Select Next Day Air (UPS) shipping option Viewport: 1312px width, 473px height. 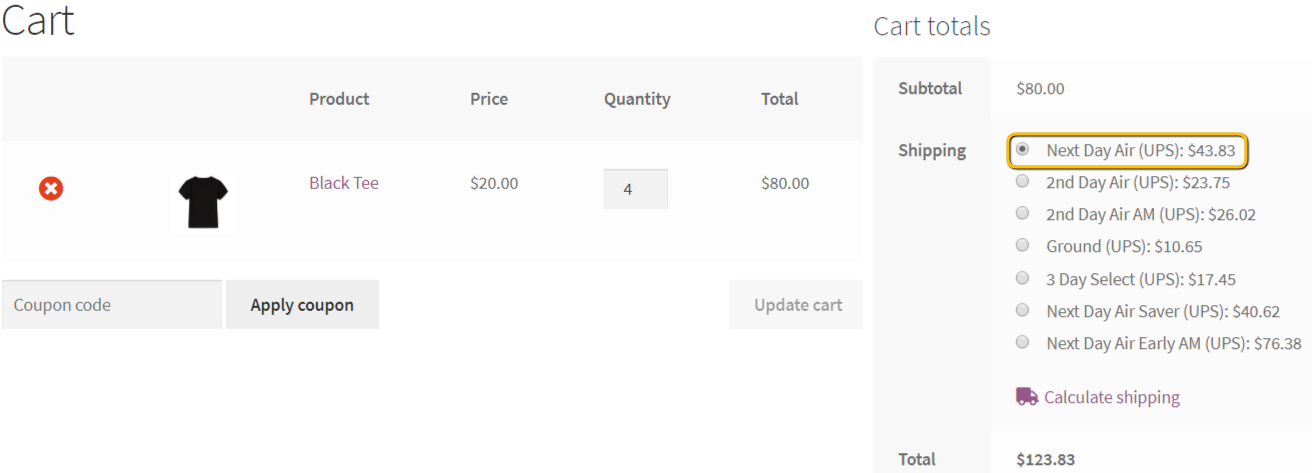(1022, 149)
